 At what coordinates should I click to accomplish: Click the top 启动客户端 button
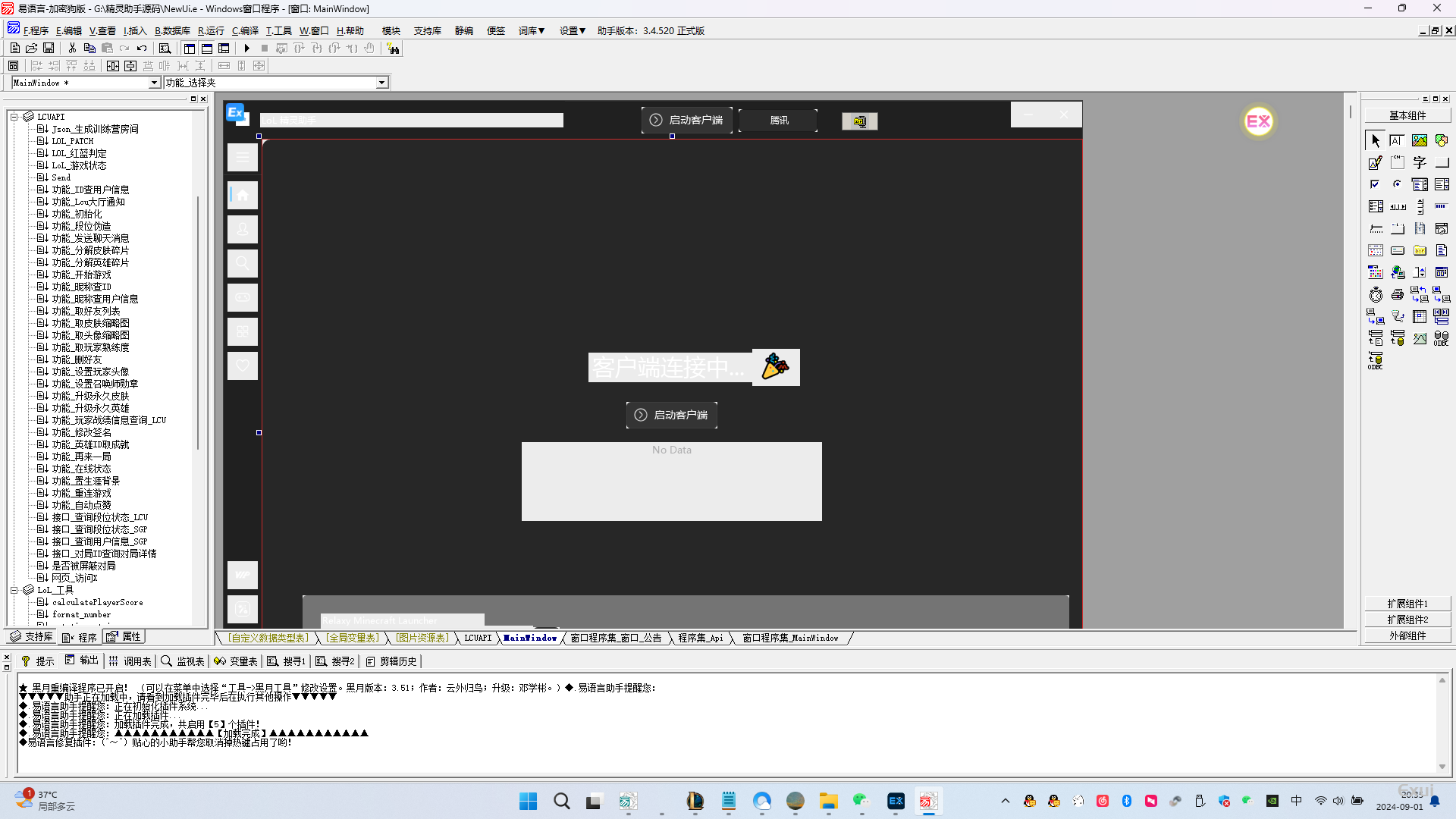(x=687, y=121)
